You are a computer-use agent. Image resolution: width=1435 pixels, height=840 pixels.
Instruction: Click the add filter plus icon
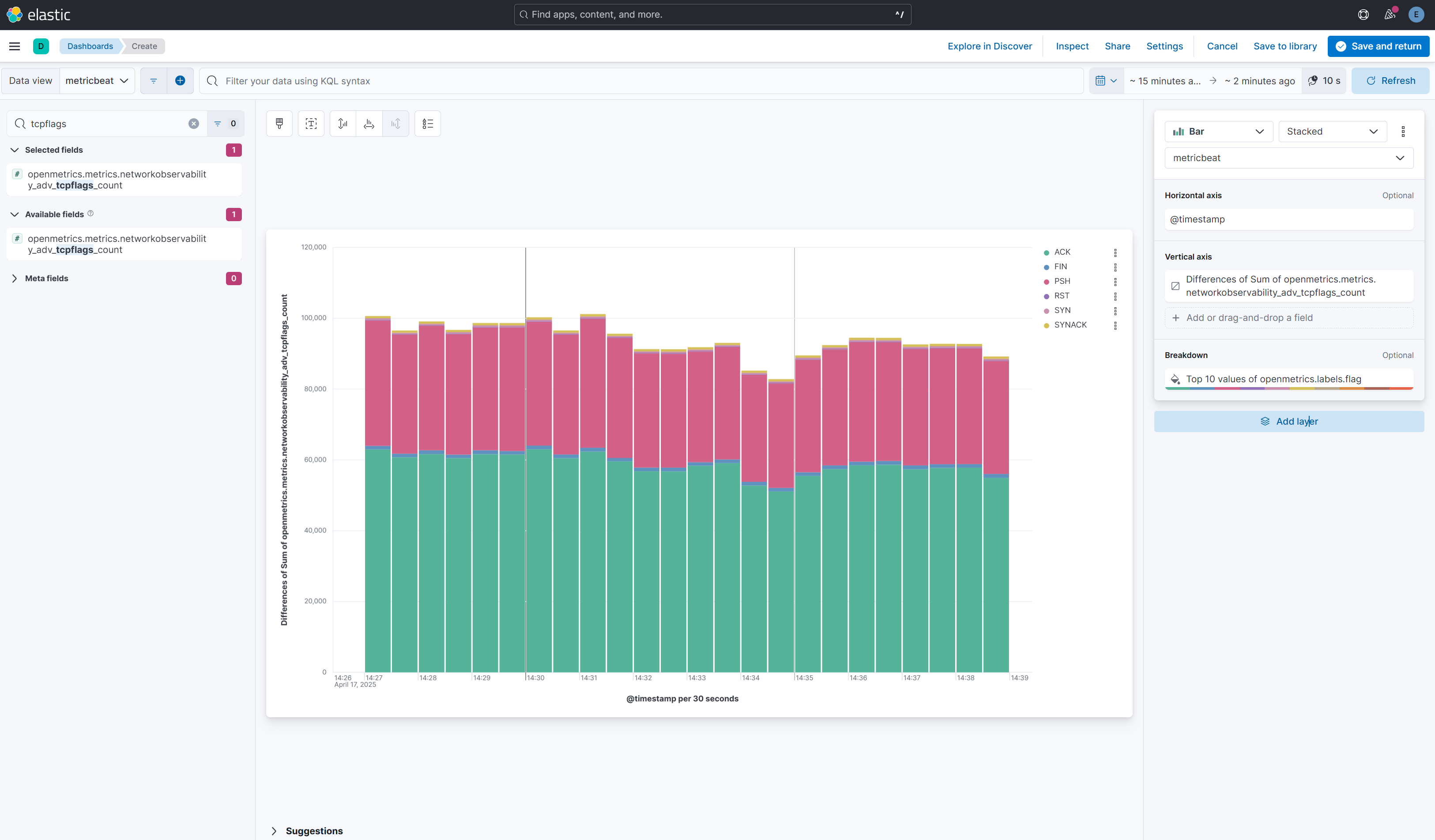click(x=180, y=81)
